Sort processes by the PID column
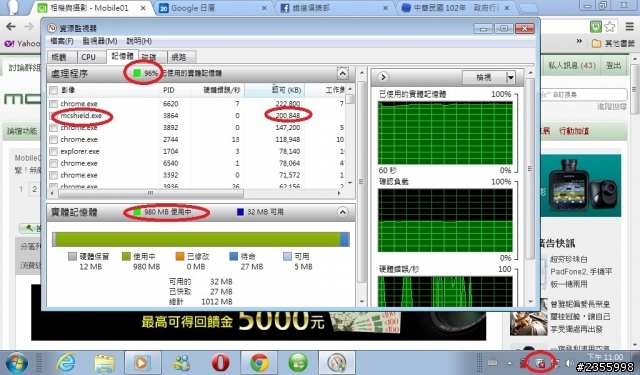Screen dimensions: 640x375 (x=175, y=90)
